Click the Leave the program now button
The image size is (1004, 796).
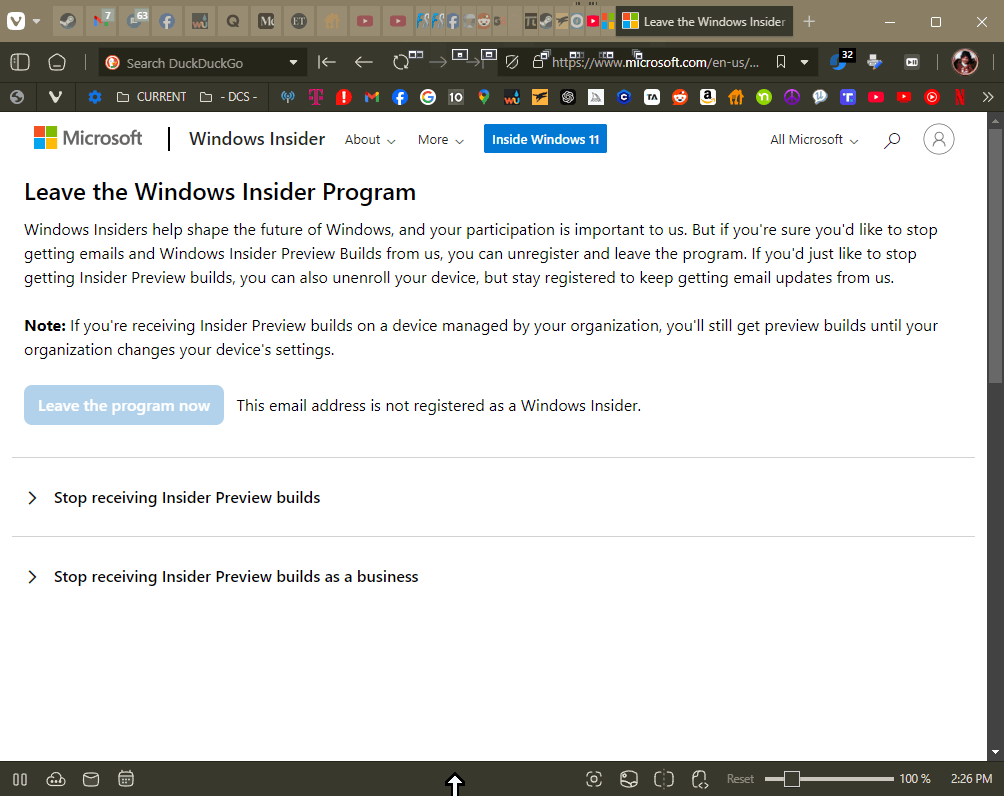[124, 405]
